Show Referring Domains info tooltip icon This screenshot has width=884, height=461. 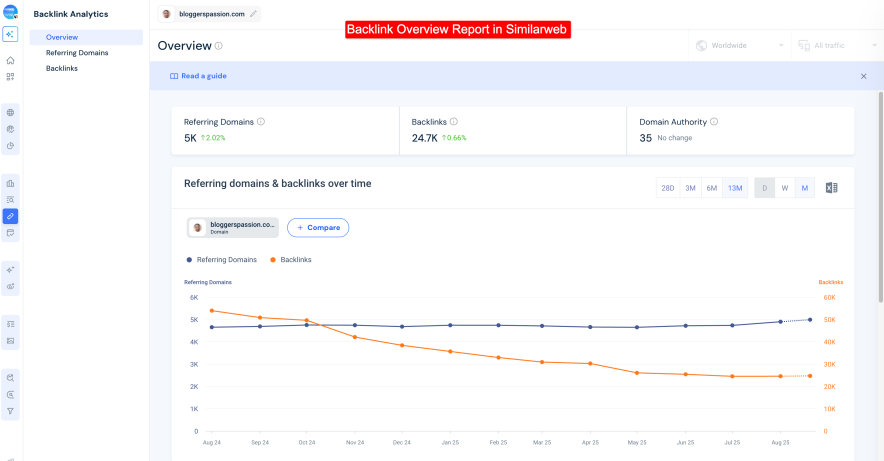coord(261,122)
